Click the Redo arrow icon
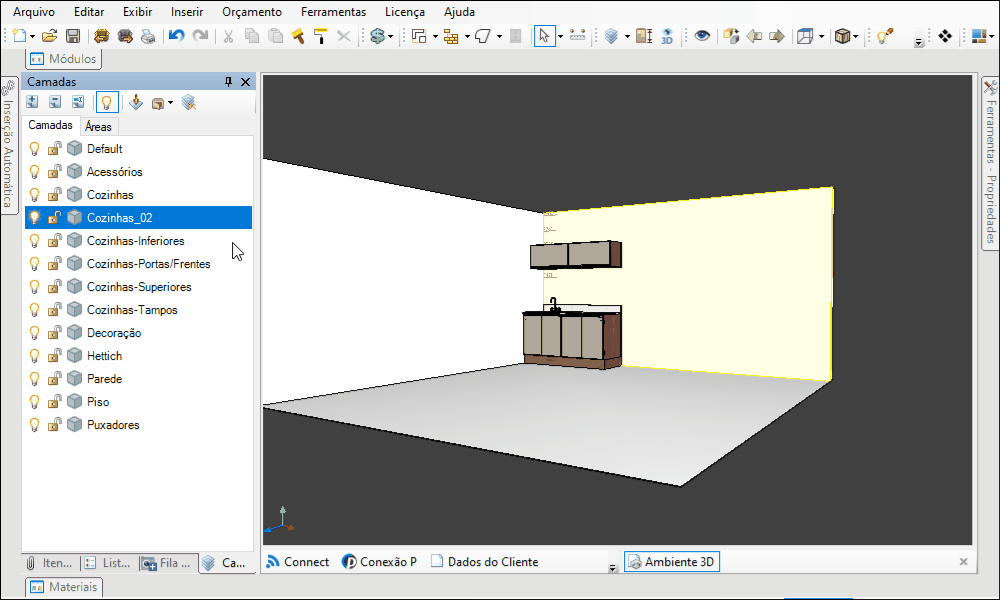 tap(200, 36)
